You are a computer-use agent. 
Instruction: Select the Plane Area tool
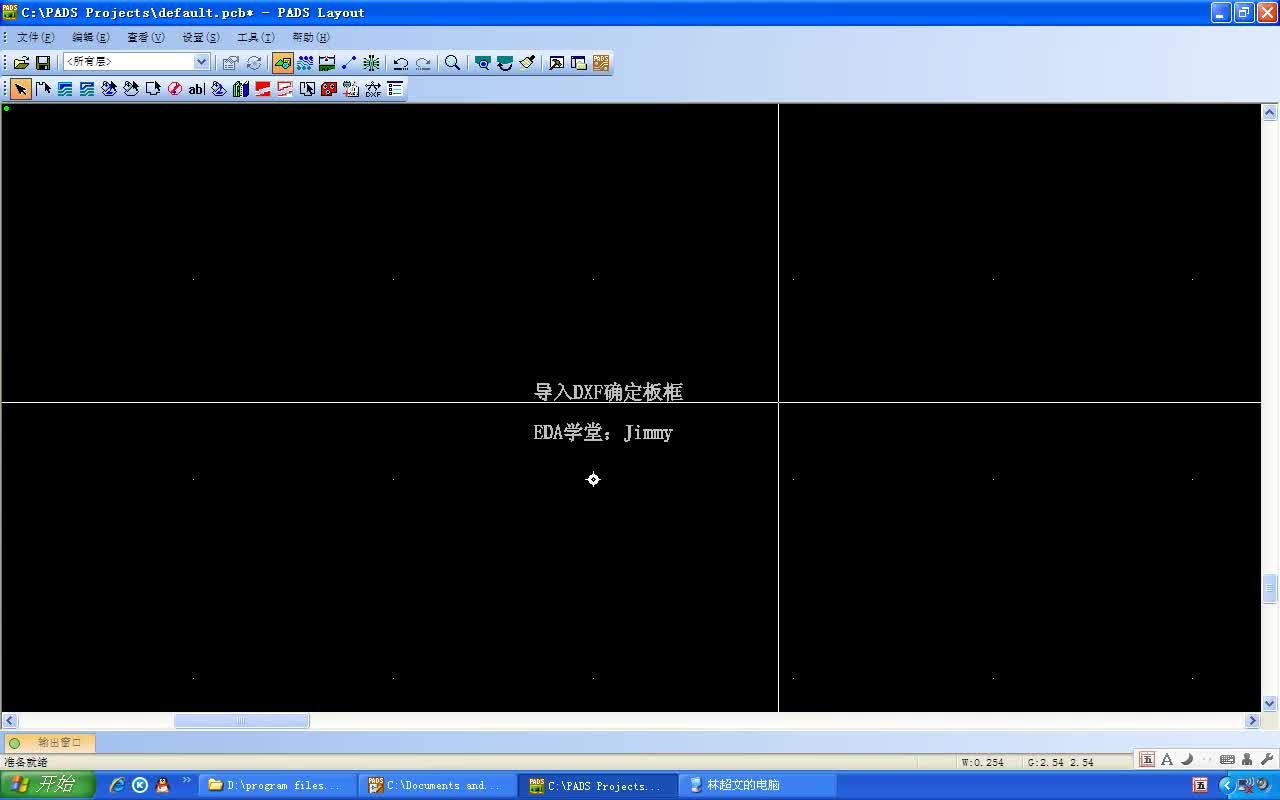(x=263, y=89)
